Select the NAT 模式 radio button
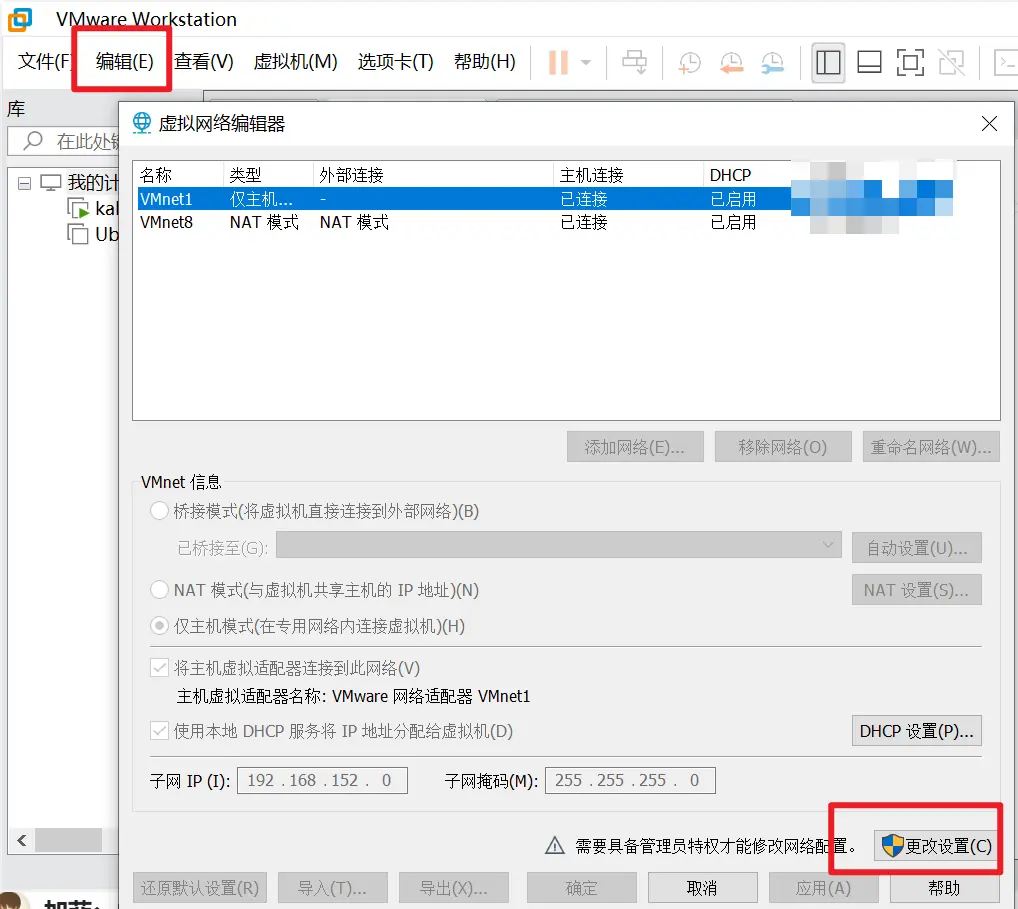Viewport: 1018px width, 909px height. [159, 590]
